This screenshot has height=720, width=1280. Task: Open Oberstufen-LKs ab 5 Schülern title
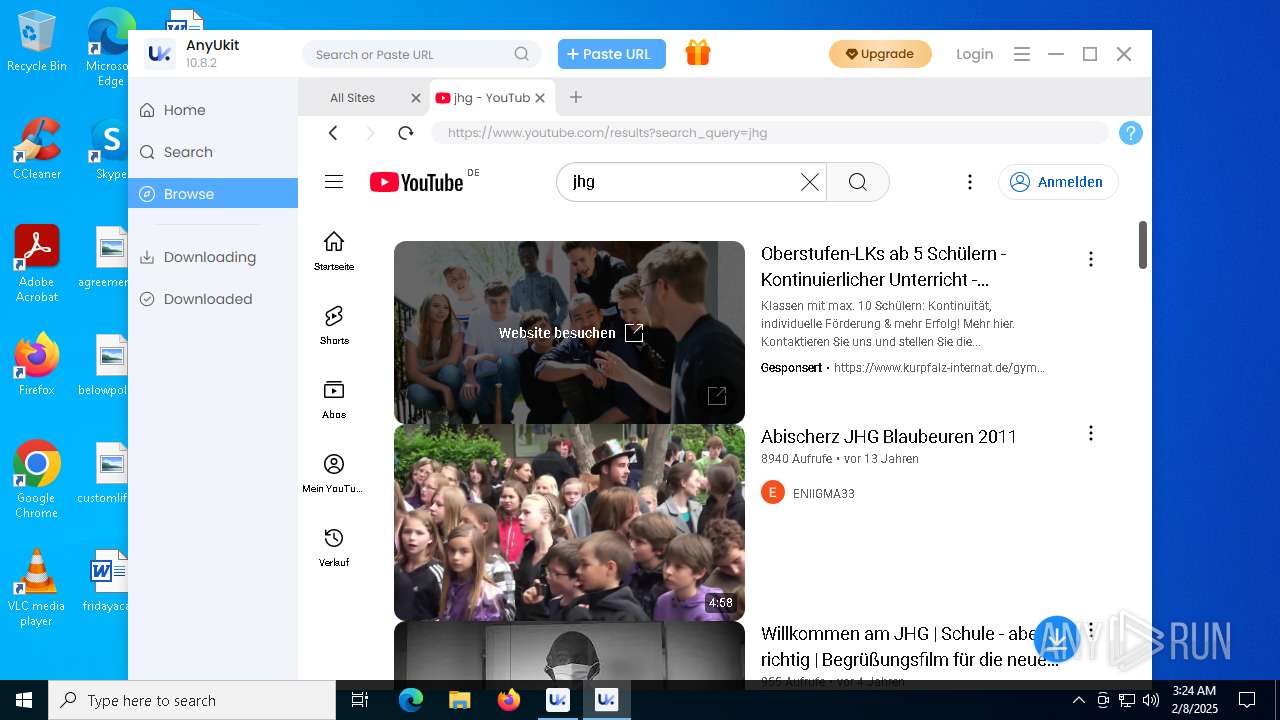pos(884,266)
